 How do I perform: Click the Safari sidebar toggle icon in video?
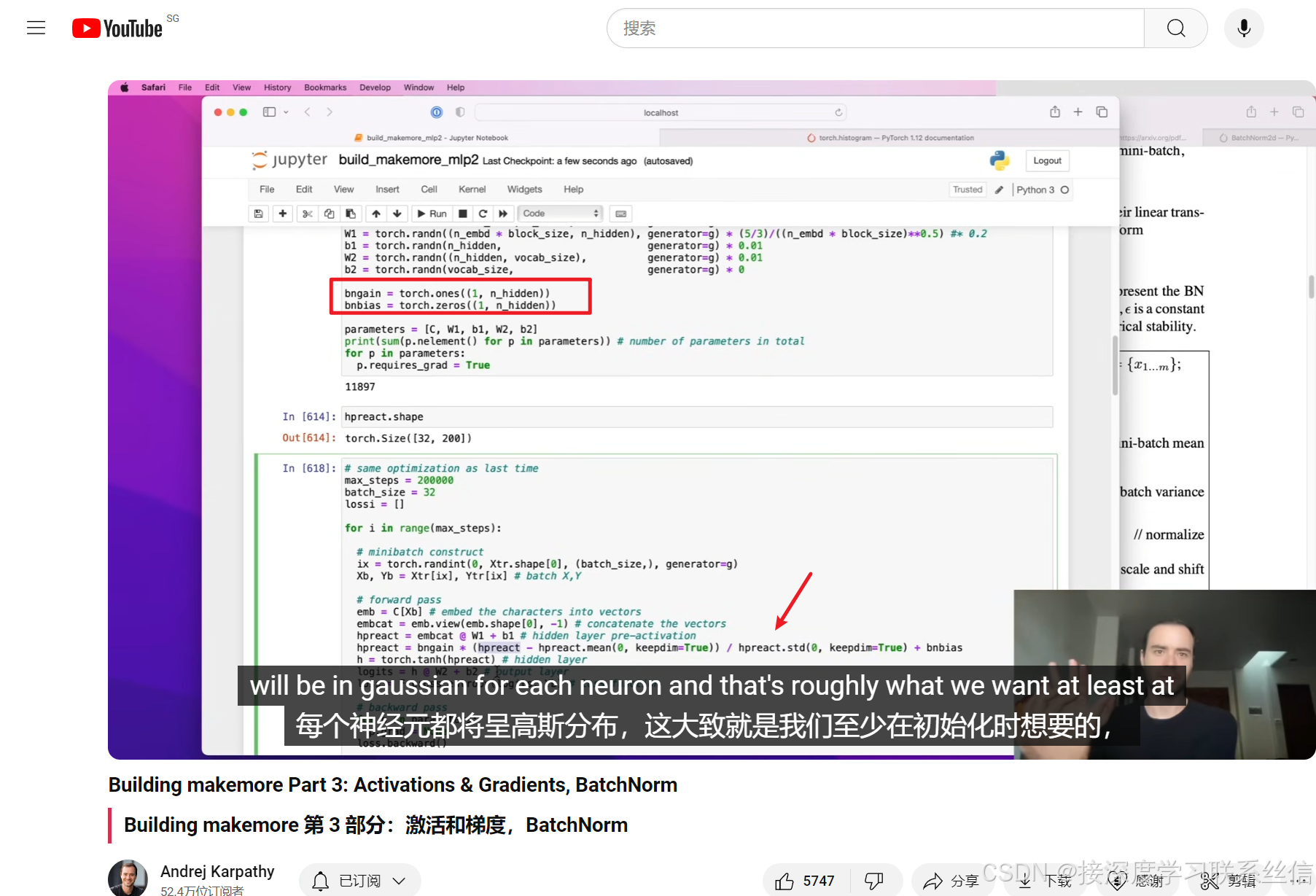269,112
